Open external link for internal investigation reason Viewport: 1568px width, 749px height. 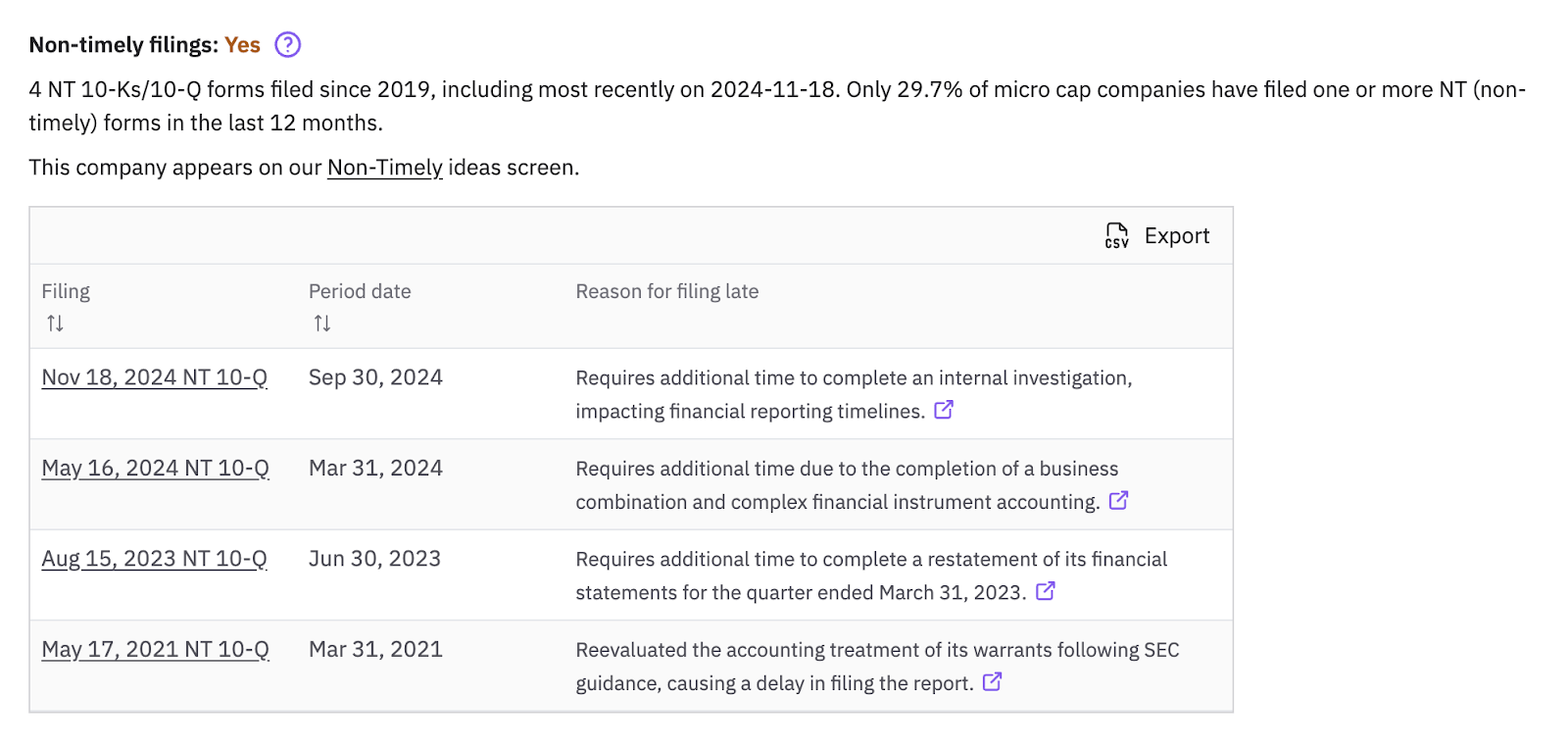pyautogui.click(x=944, y=410)
